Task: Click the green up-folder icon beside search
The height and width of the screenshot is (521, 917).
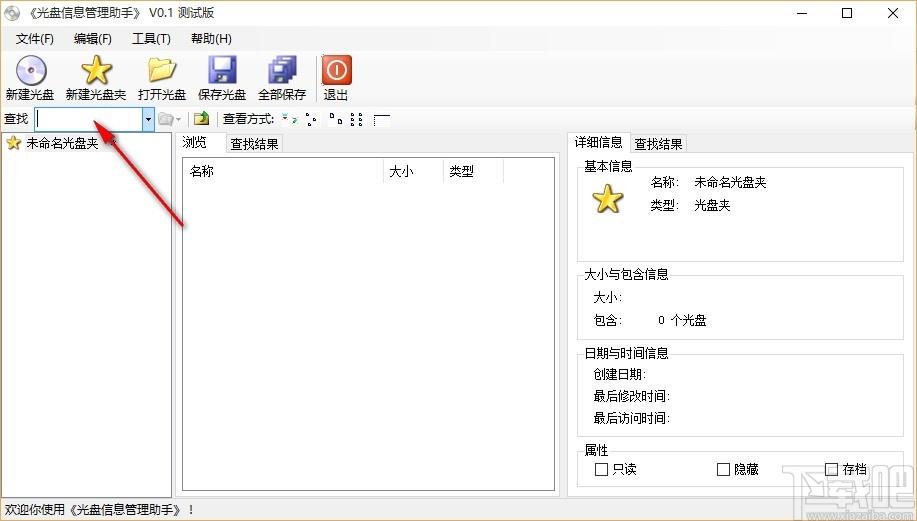Action: coord(202,119)
